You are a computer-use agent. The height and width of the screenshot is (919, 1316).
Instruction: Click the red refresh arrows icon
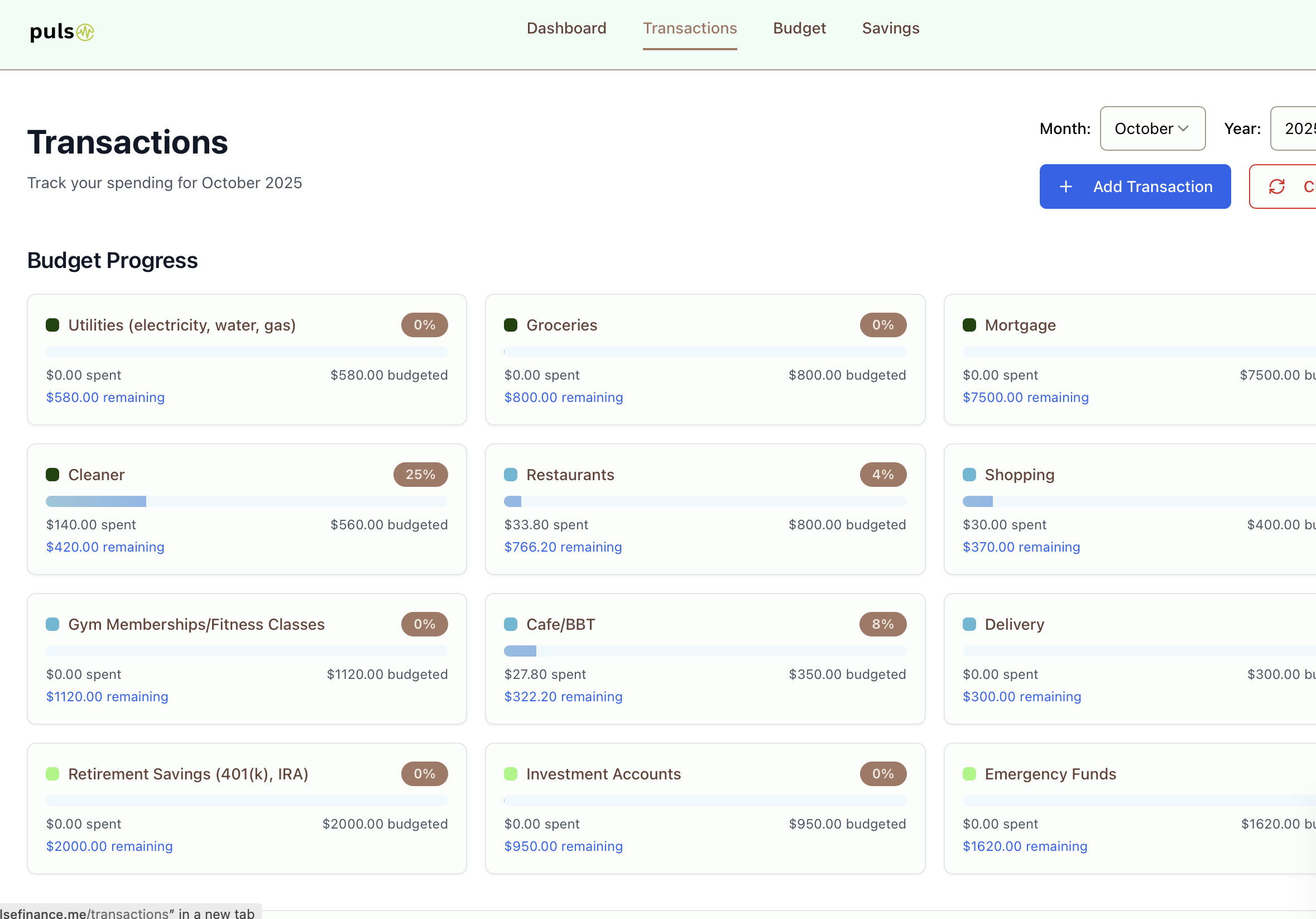coord(1276,186)
